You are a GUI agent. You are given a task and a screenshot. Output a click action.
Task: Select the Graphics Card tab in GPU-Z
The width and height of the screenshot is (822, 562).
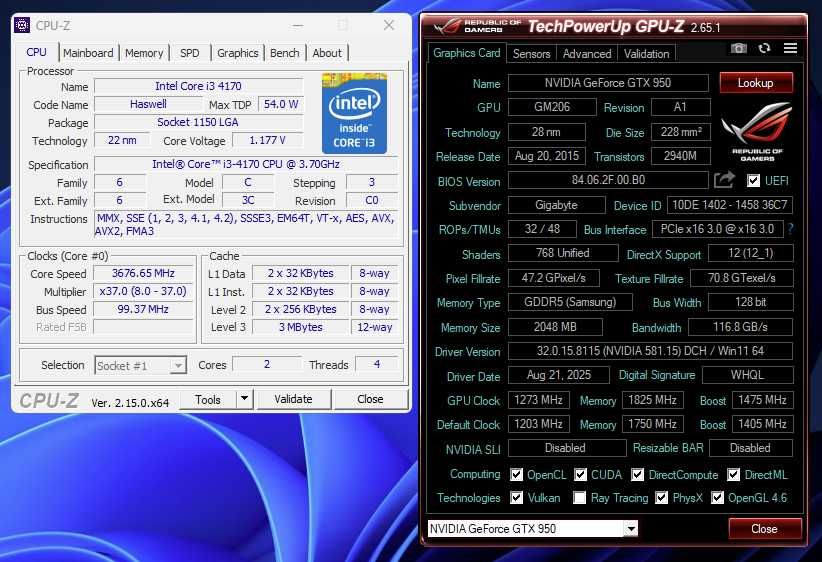click(x=467, y=53)
